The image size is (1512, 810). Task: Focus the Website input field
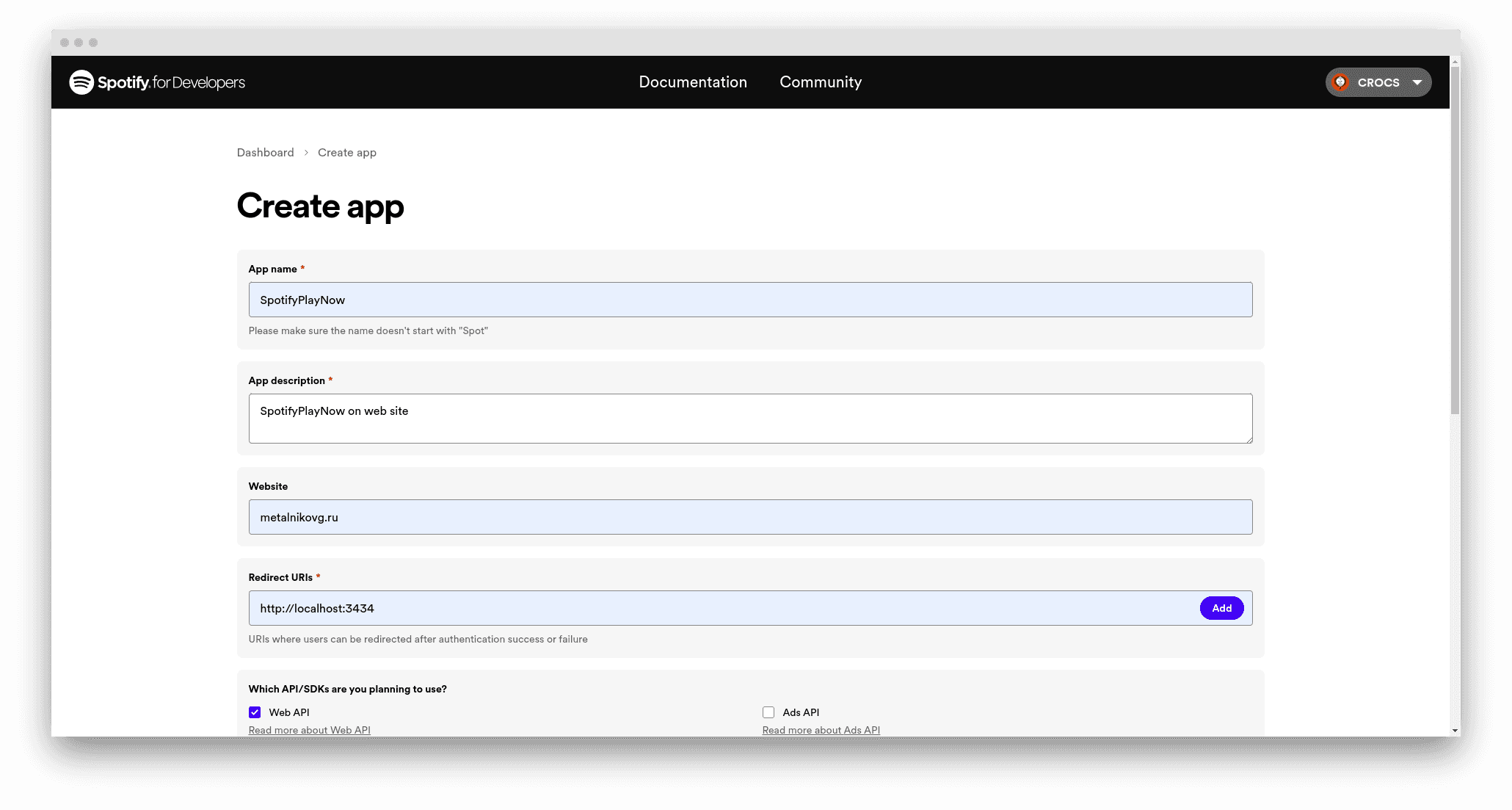pos(750,517)
